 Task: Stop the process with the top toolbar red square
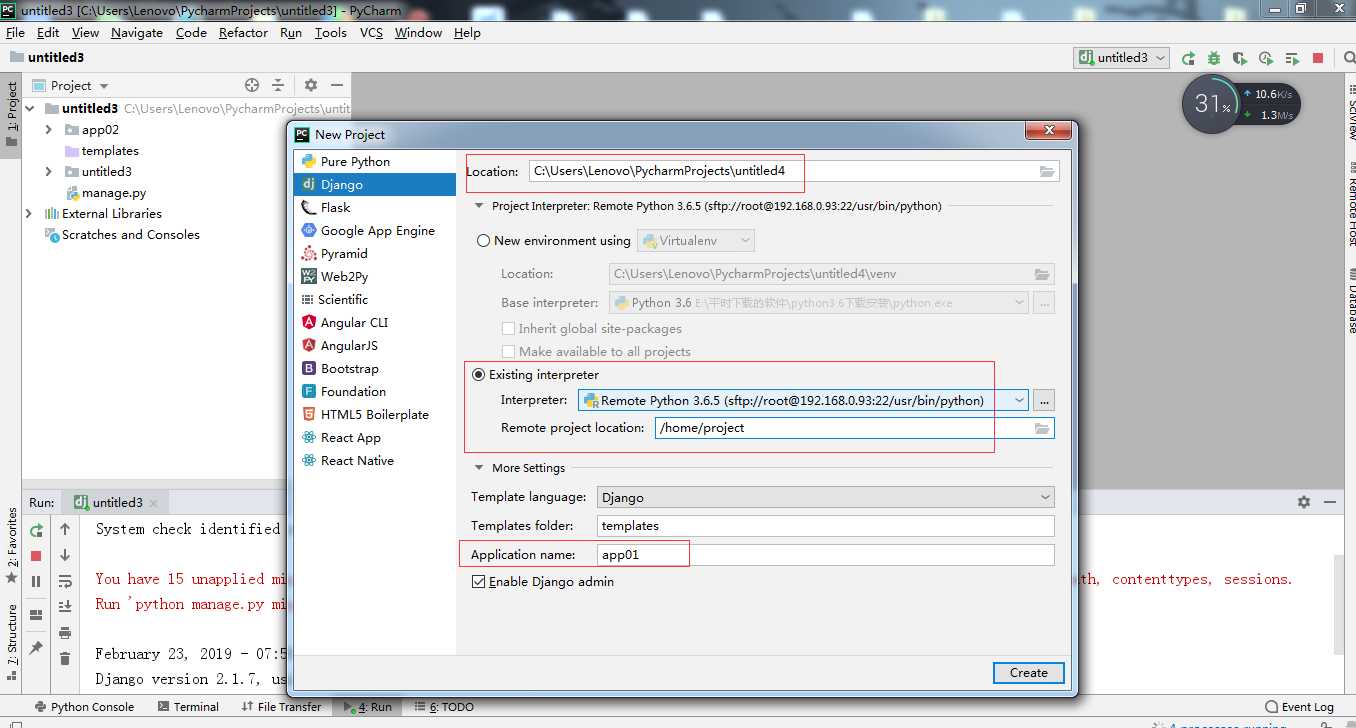[1318, 58]
